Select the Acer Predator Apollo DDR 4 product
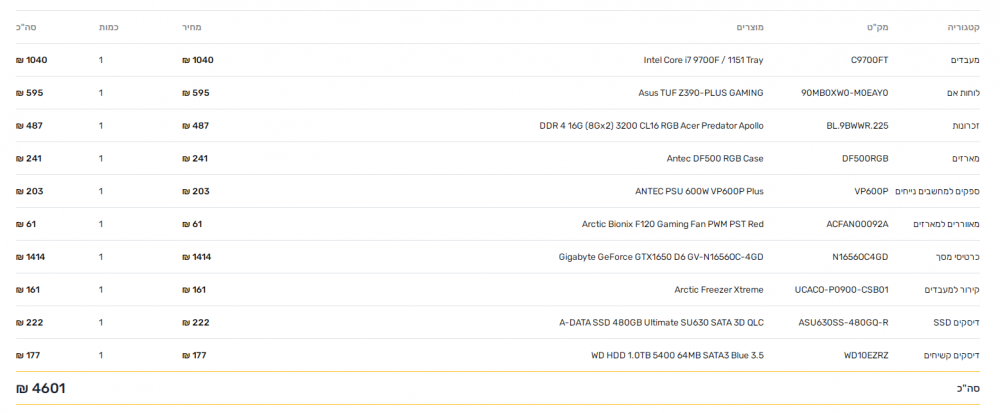The height and width of the screenshot is (413, 1000). [x=651, y=126]
